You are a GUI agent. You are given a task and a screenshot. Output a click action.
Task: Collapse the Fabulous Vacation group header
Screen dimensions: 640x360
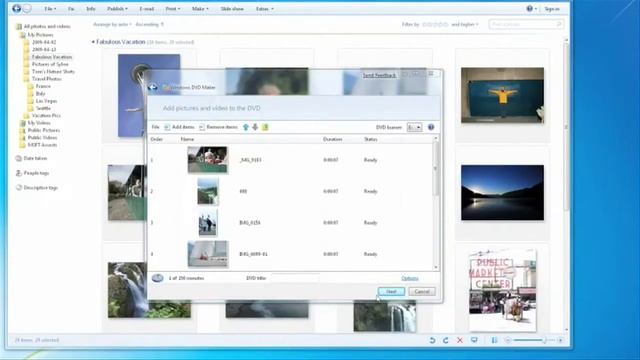point(93,42)
